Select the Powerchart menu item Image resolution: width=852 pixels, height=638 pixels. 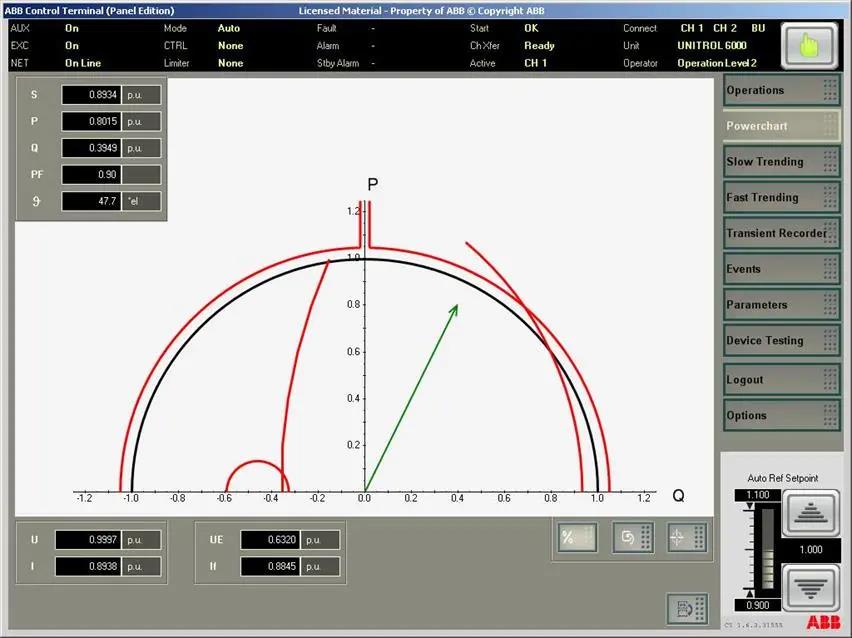click(x=781, y=126)
